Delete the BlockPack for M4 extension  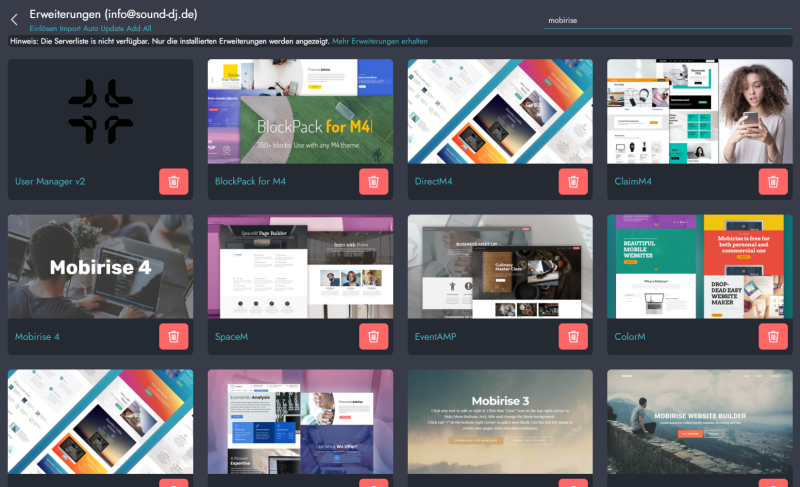[x=373, y=182]
